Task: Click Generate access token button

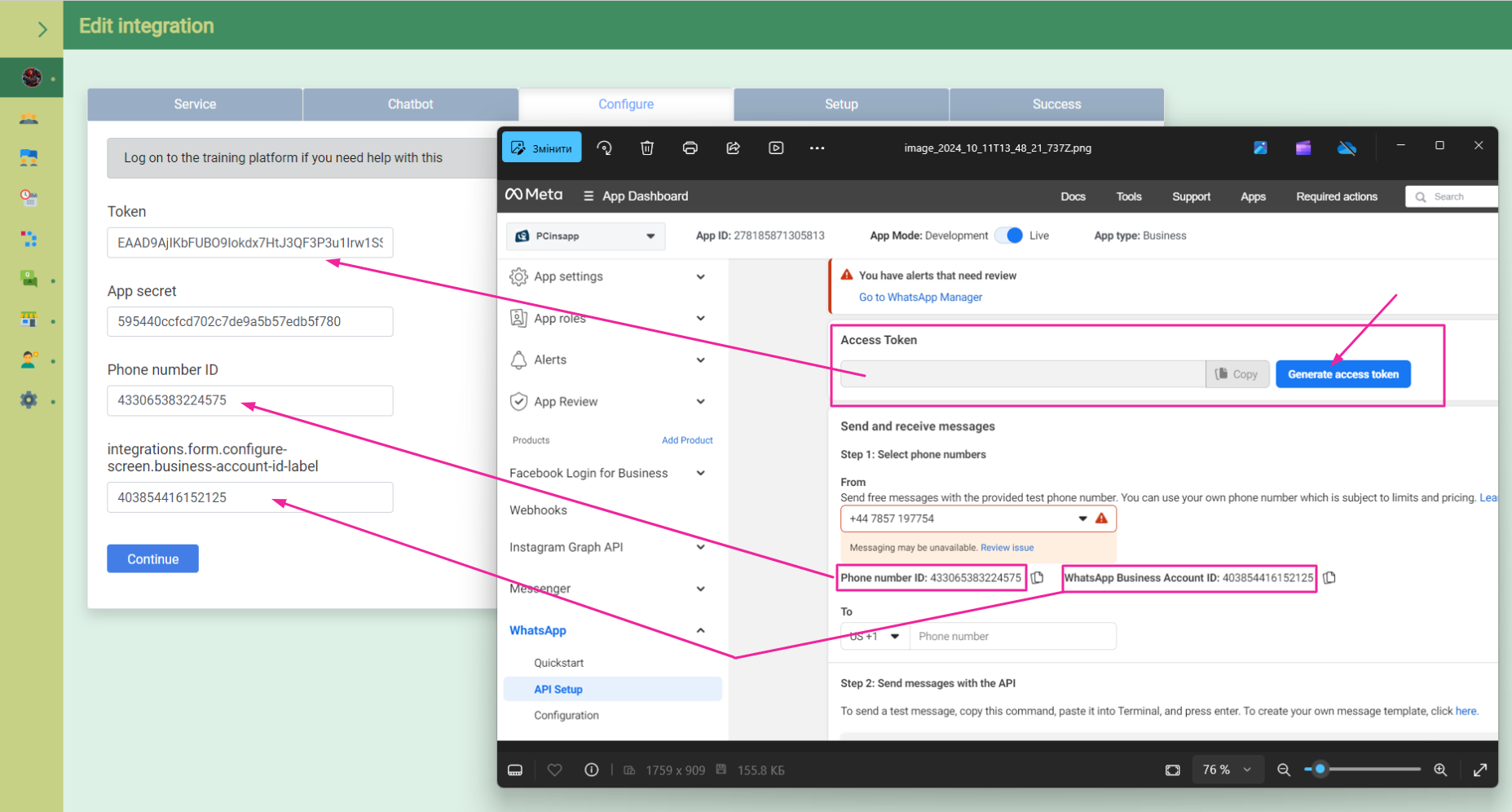Action: coord(1343,374)
